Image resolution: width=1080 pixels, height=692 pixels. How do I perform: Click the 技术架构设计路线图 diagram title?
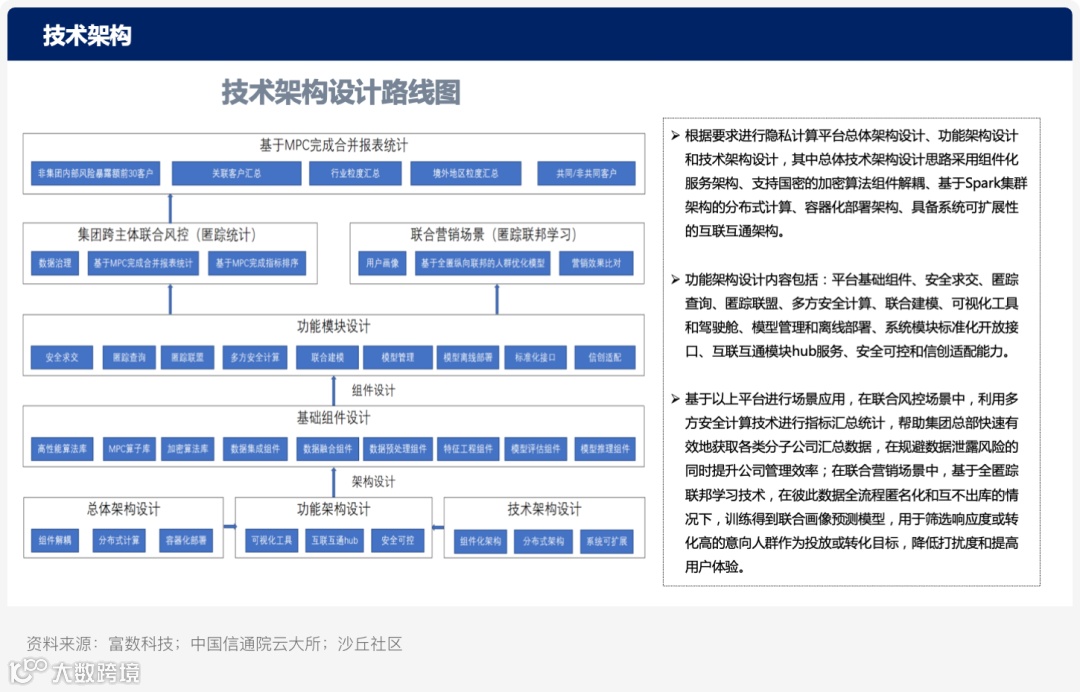click(341, 92)
